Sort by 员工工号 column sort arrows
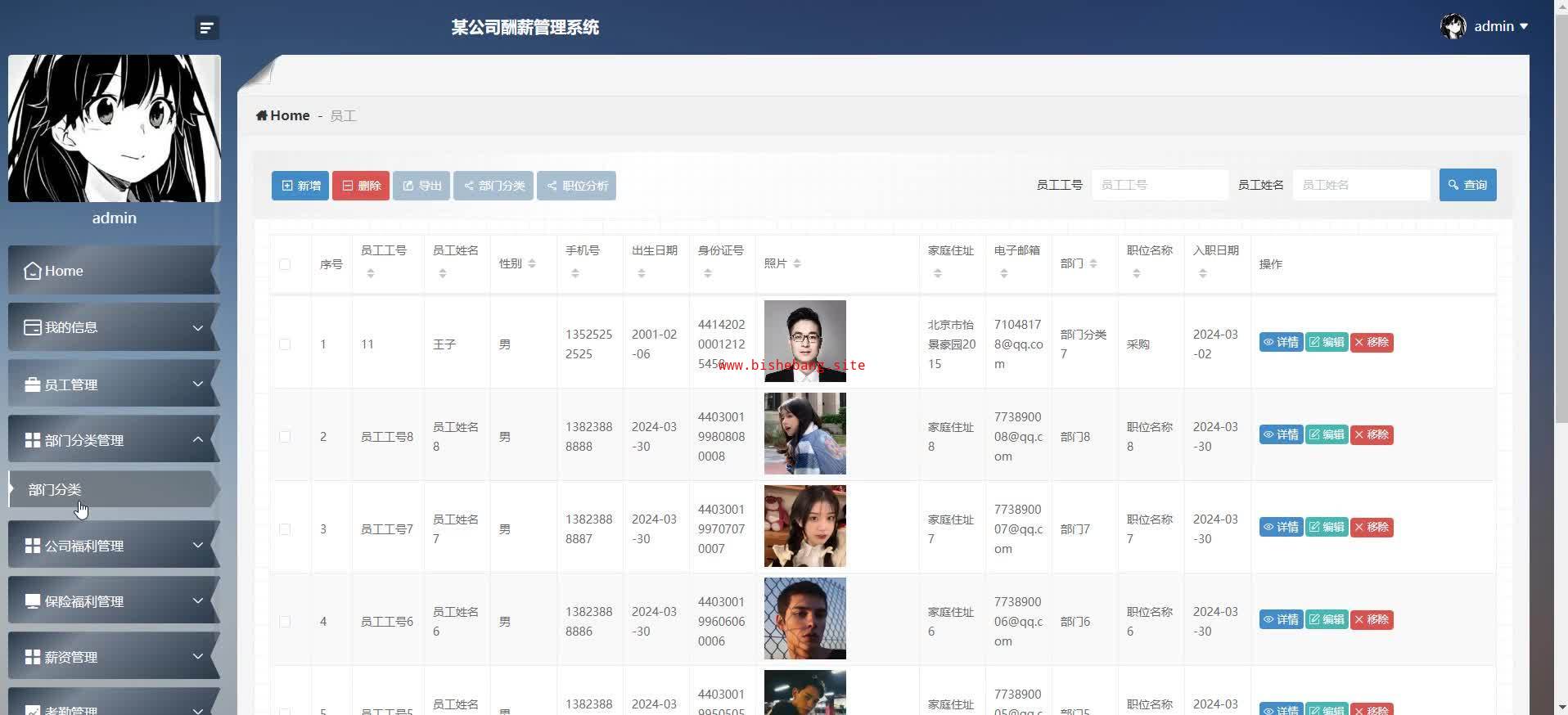The image size is (1568, 715). click(x=371, y=273)
